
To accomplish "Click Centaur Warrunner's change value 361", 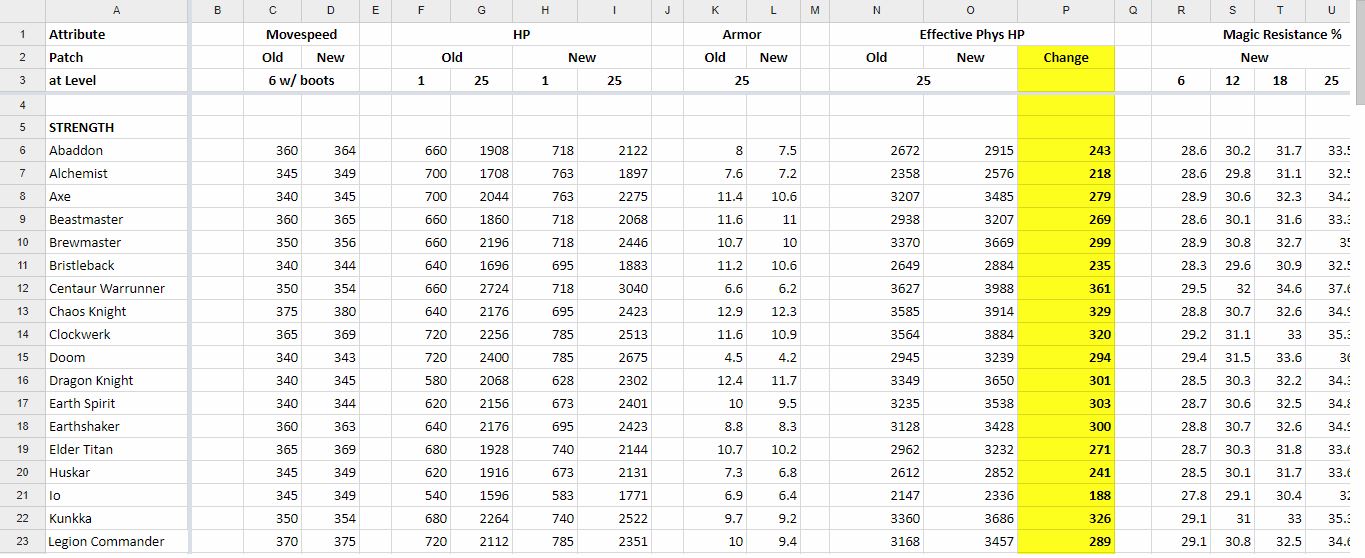I will 1066,289.
